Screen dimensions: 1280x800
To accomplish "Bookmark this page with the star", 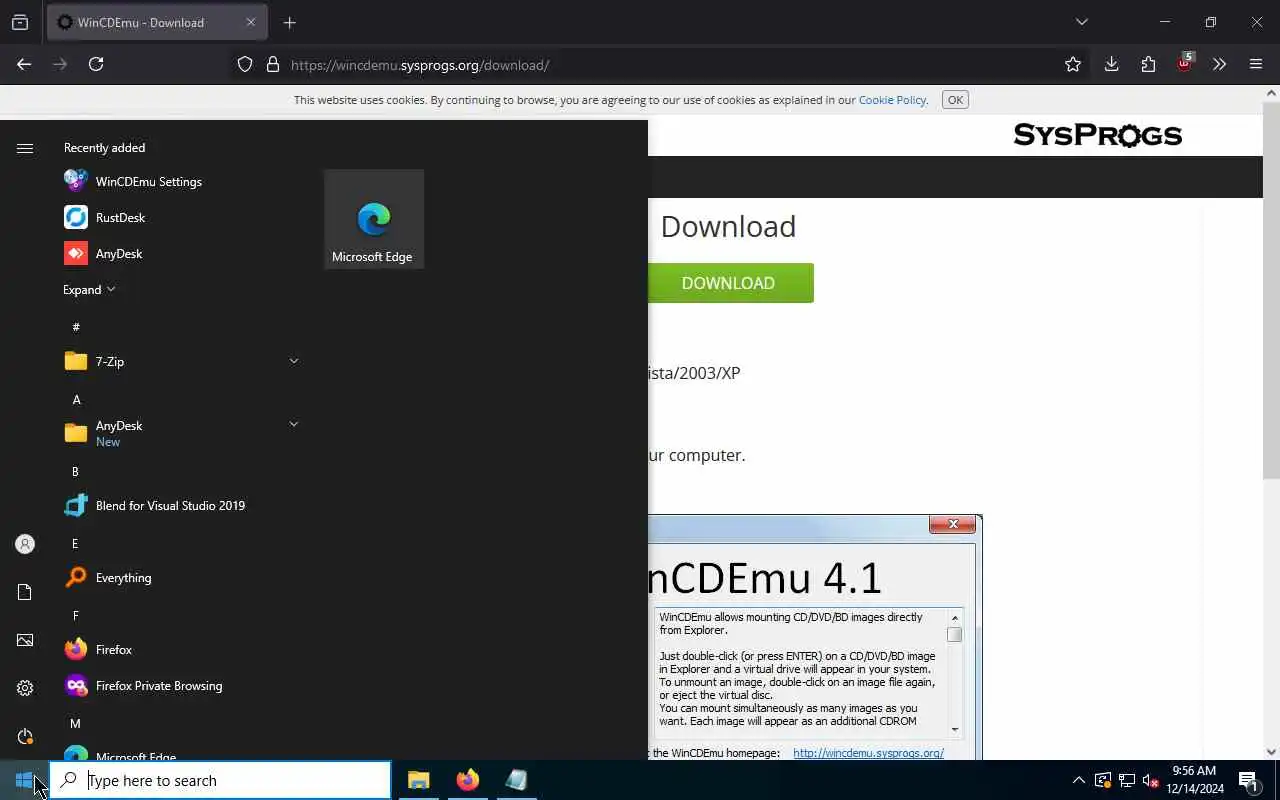I will point(1073,65).
